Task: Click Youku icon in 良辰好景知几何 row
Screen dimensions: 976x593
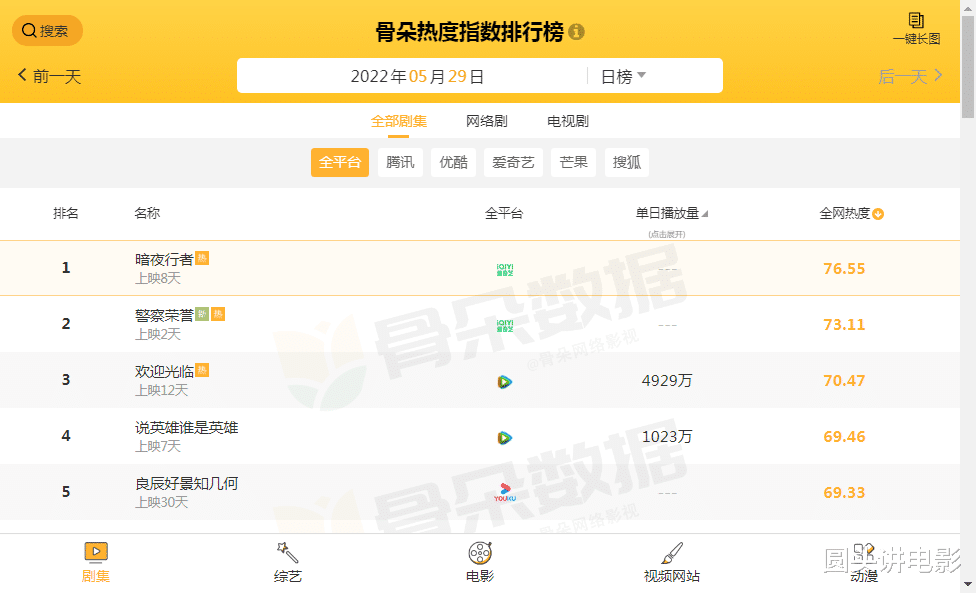Action: pos(505,492)
